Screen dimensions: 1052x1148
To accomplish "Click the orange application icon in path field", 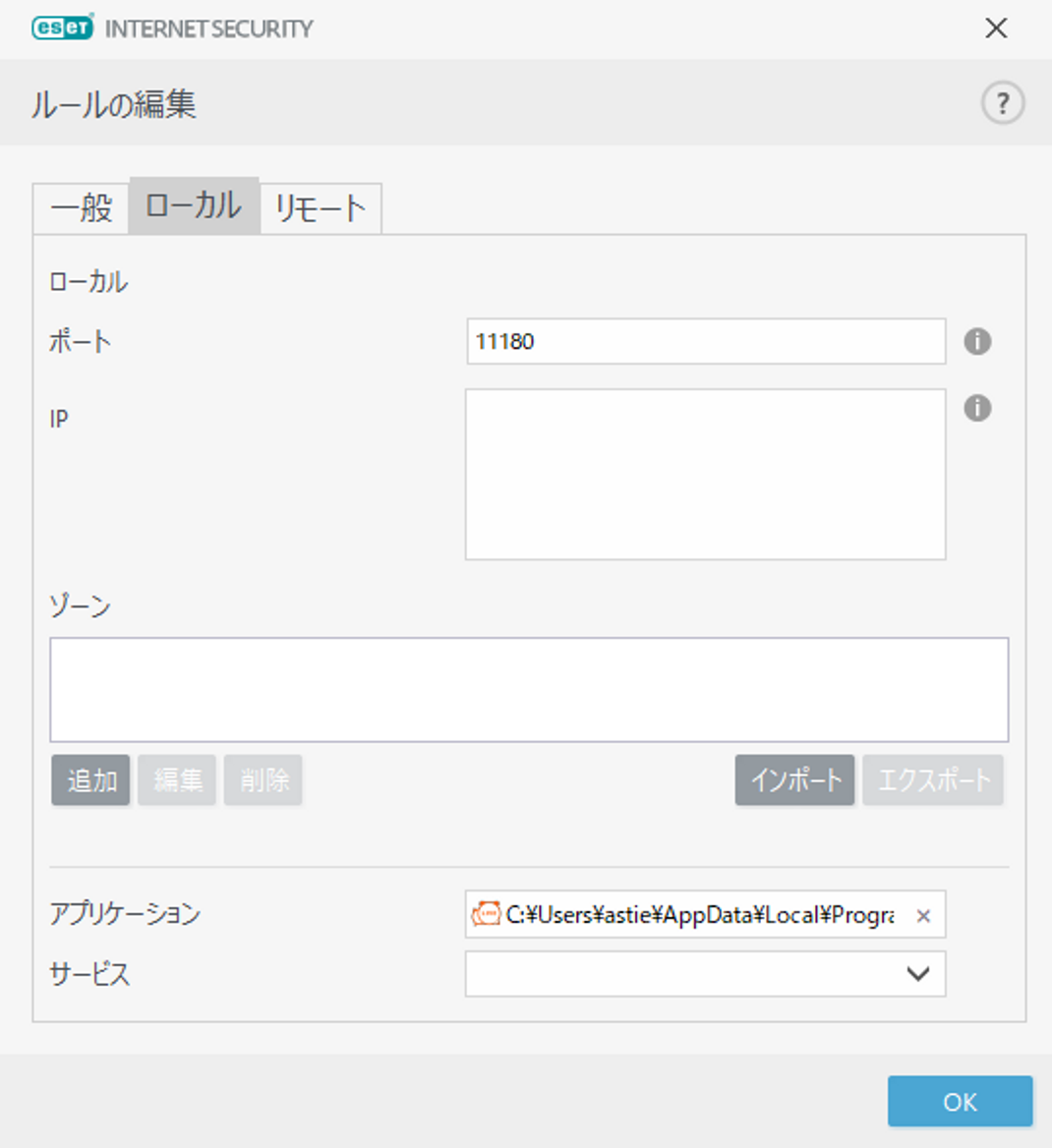I will tap(486, 915).
